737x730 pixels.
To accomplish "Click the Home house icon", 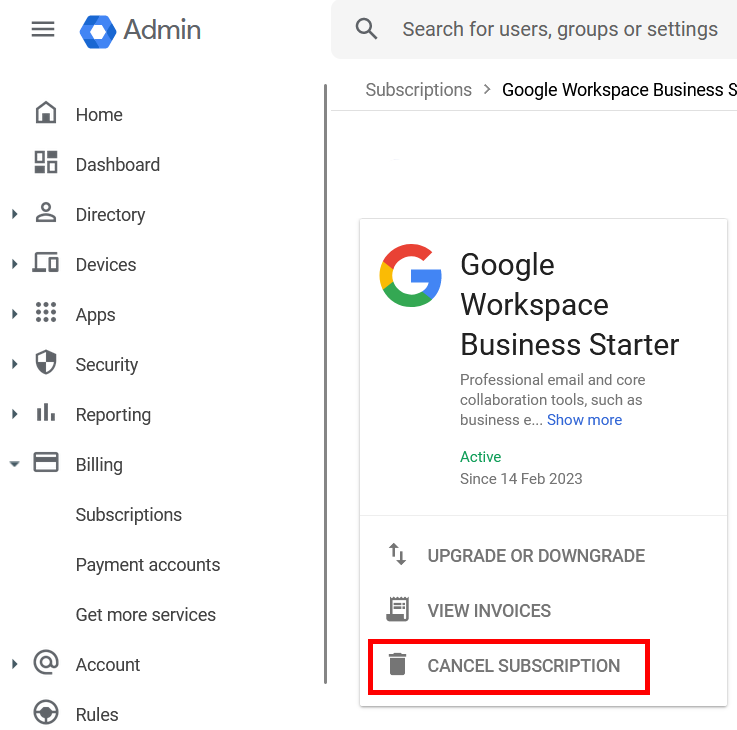I will click(46, 113).
